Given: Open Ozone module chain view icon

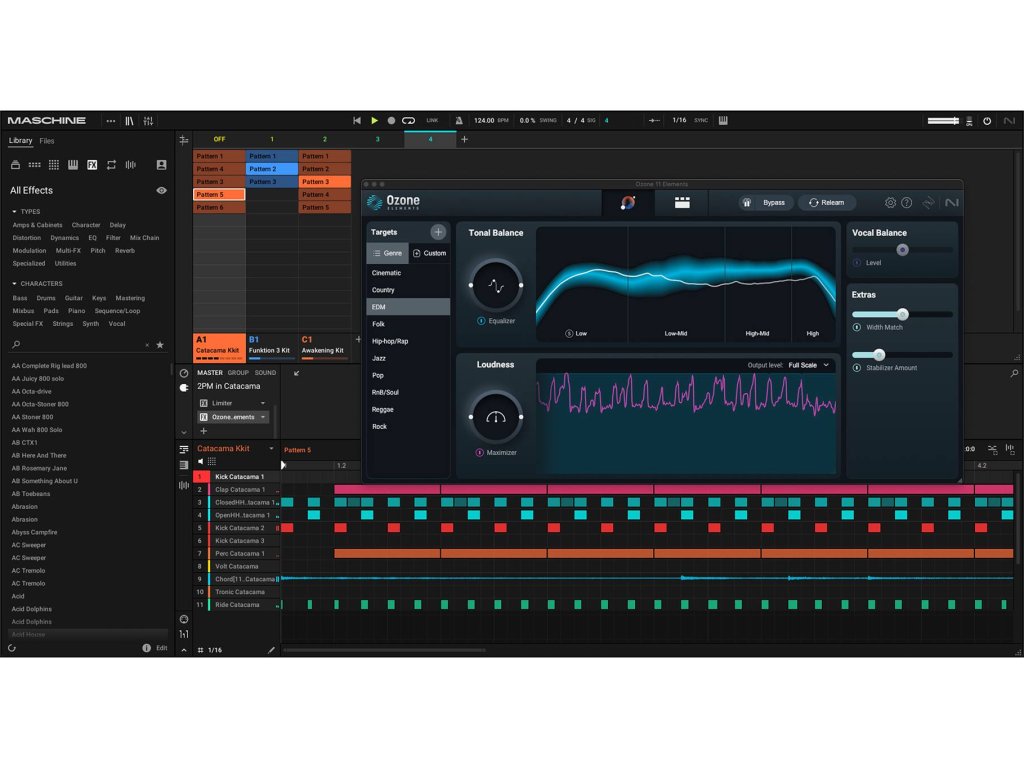Looking at the screenshot, I should click(682, 203).
